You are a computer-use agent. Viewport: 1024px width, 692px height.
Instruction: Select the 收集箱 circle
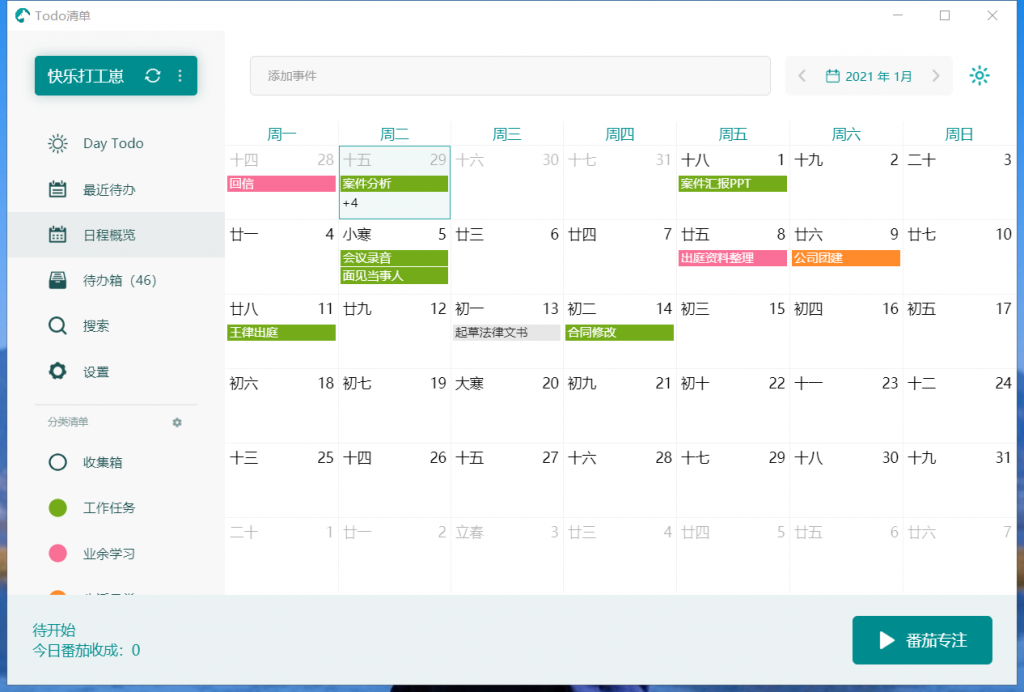(x=57, y=462)
